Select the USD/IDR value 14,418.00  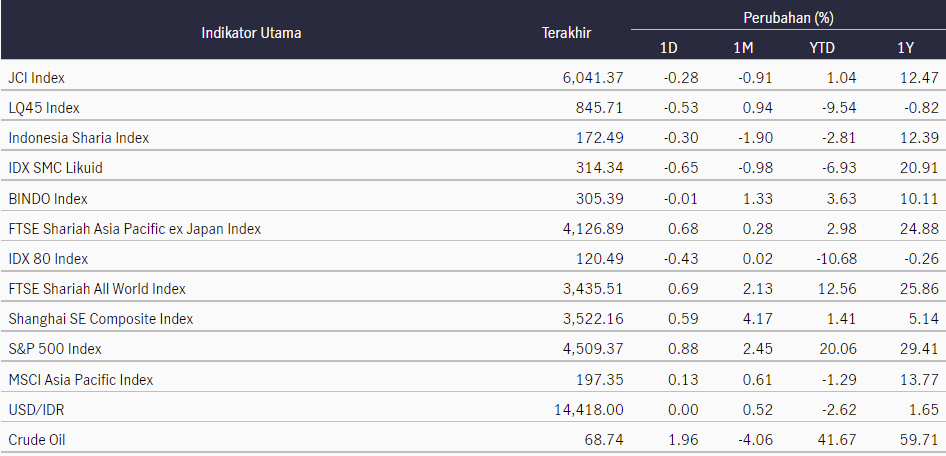588,410
